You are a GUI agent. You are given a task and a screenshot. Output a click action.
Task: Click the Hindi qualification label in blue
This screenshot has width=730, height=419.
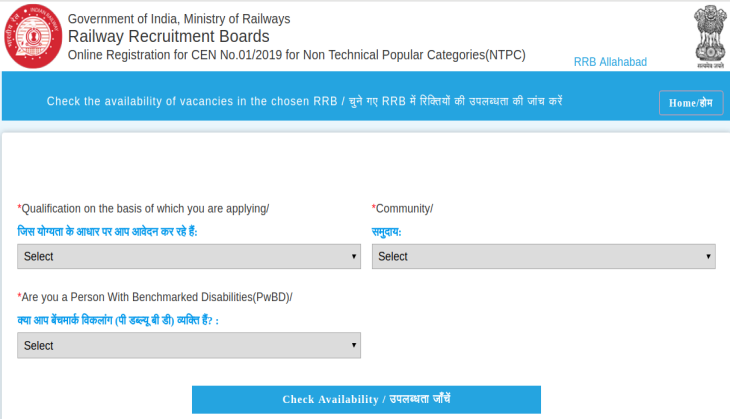(x=108, y=231)
